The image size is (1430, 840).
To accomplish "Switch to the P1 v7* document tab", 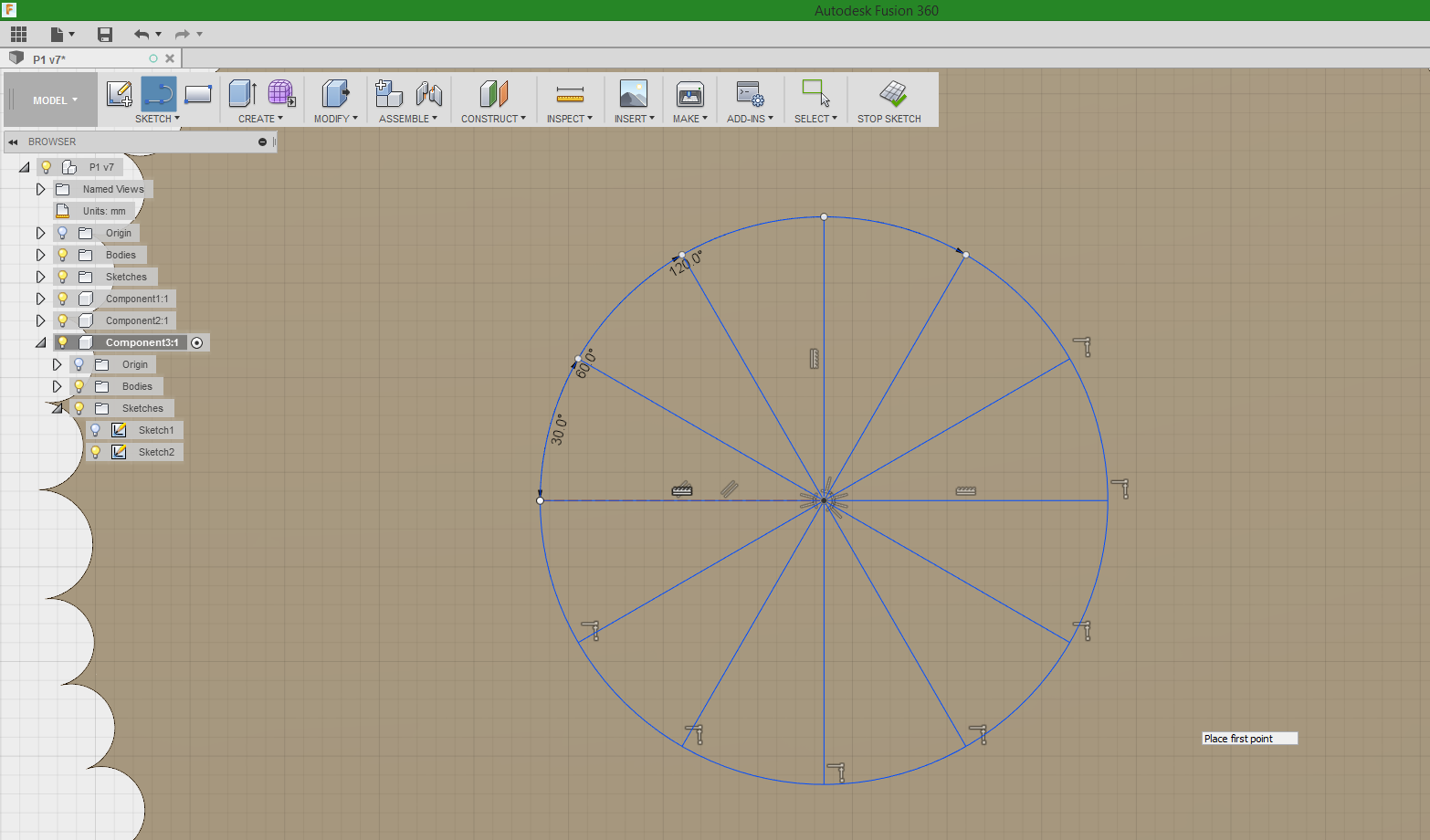I will click(49, 59).
